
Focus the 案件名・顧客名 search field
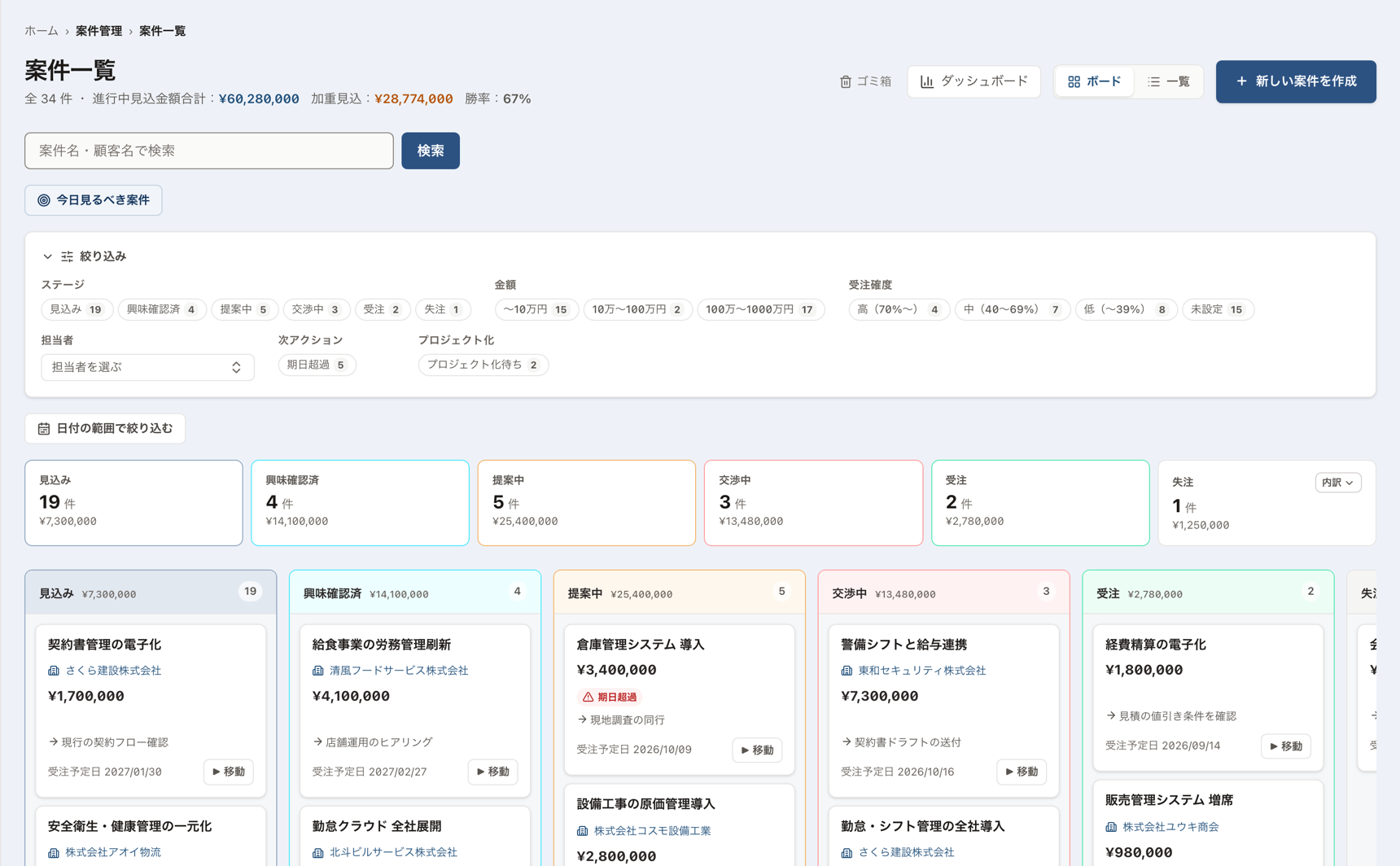click(x=209, y=151)
